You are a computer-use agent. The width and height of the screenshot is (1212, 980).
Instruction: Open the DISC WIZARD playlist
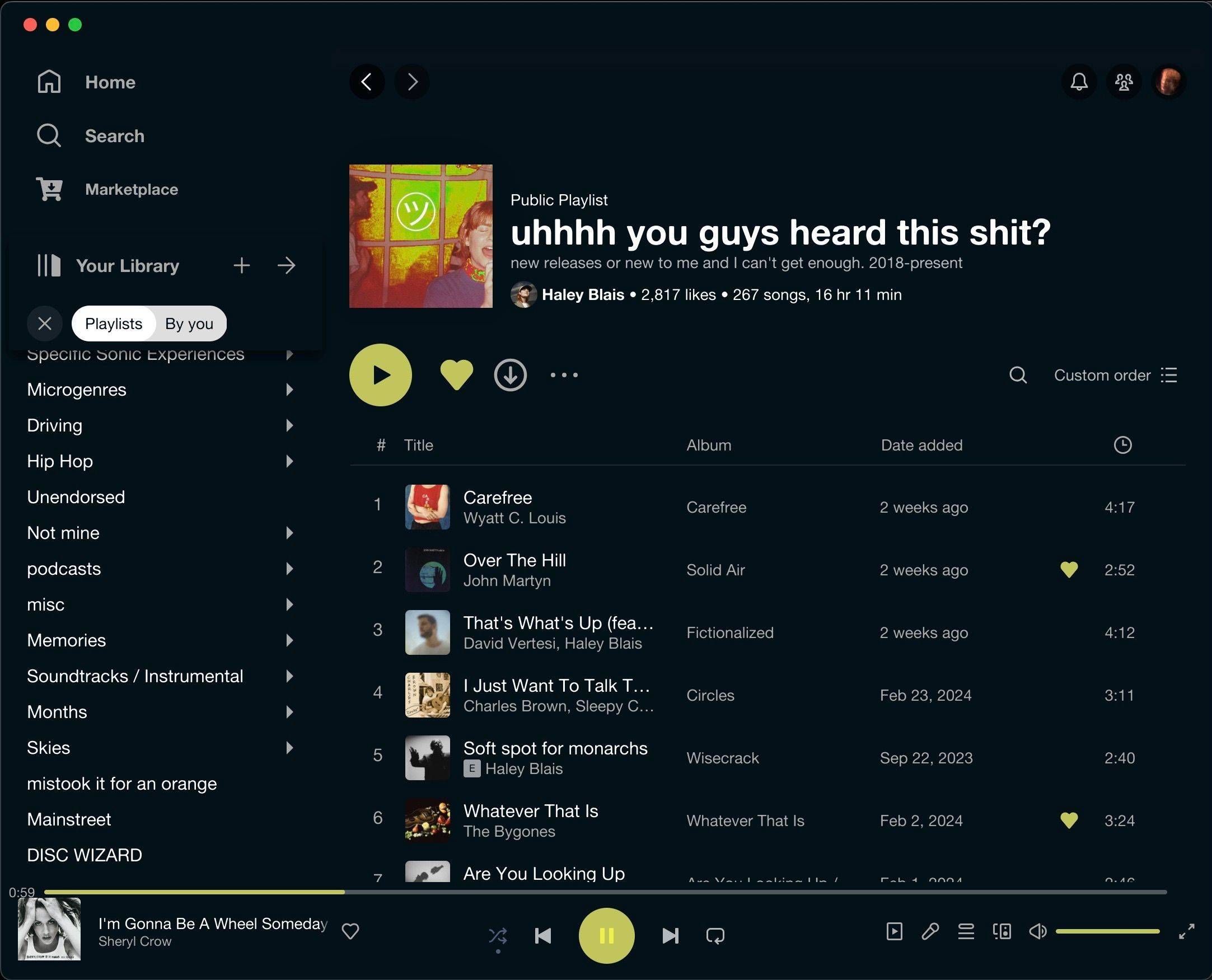click(85, 855)
